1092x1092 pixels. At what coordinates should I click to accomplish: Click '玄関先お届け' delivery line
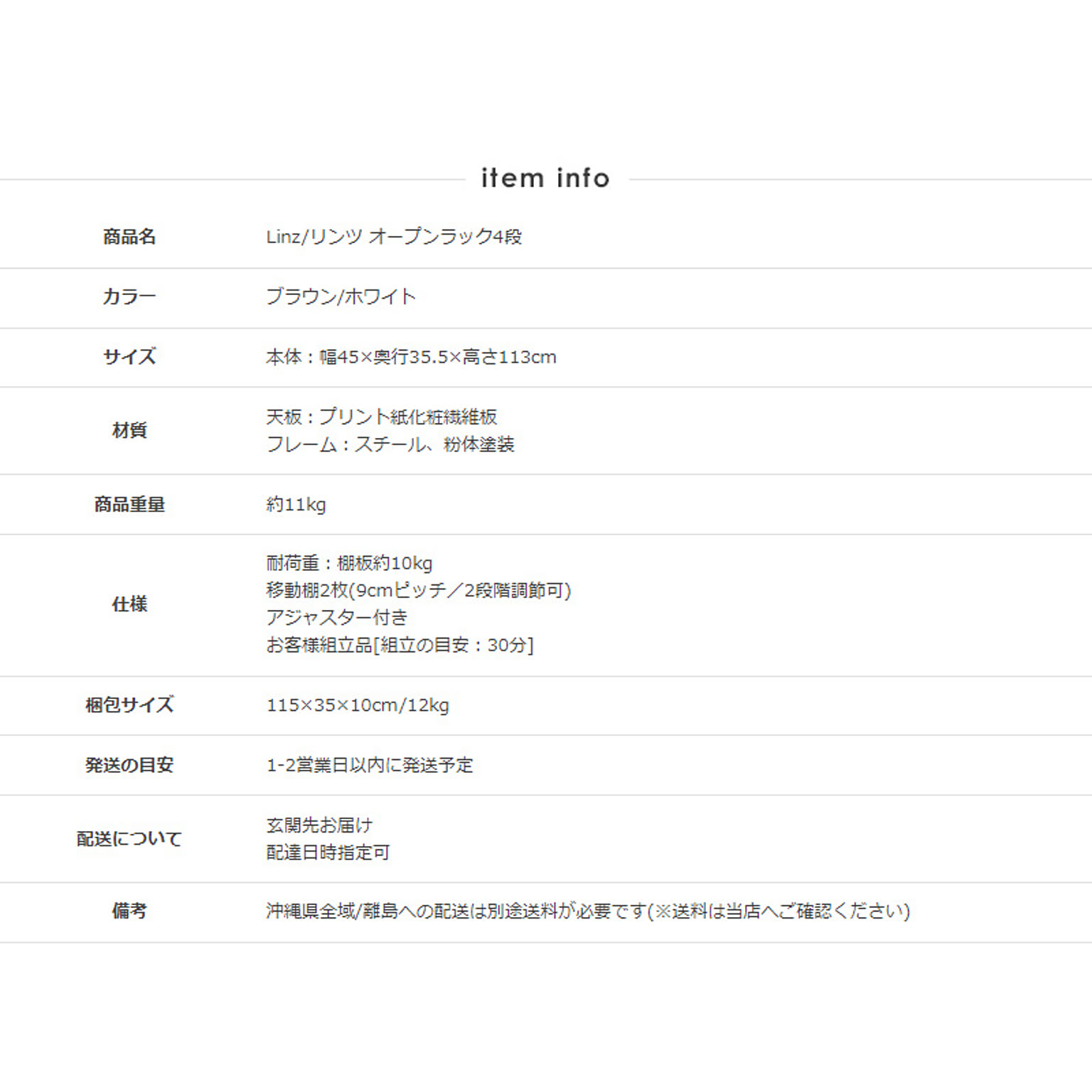(x=319, y=825)
